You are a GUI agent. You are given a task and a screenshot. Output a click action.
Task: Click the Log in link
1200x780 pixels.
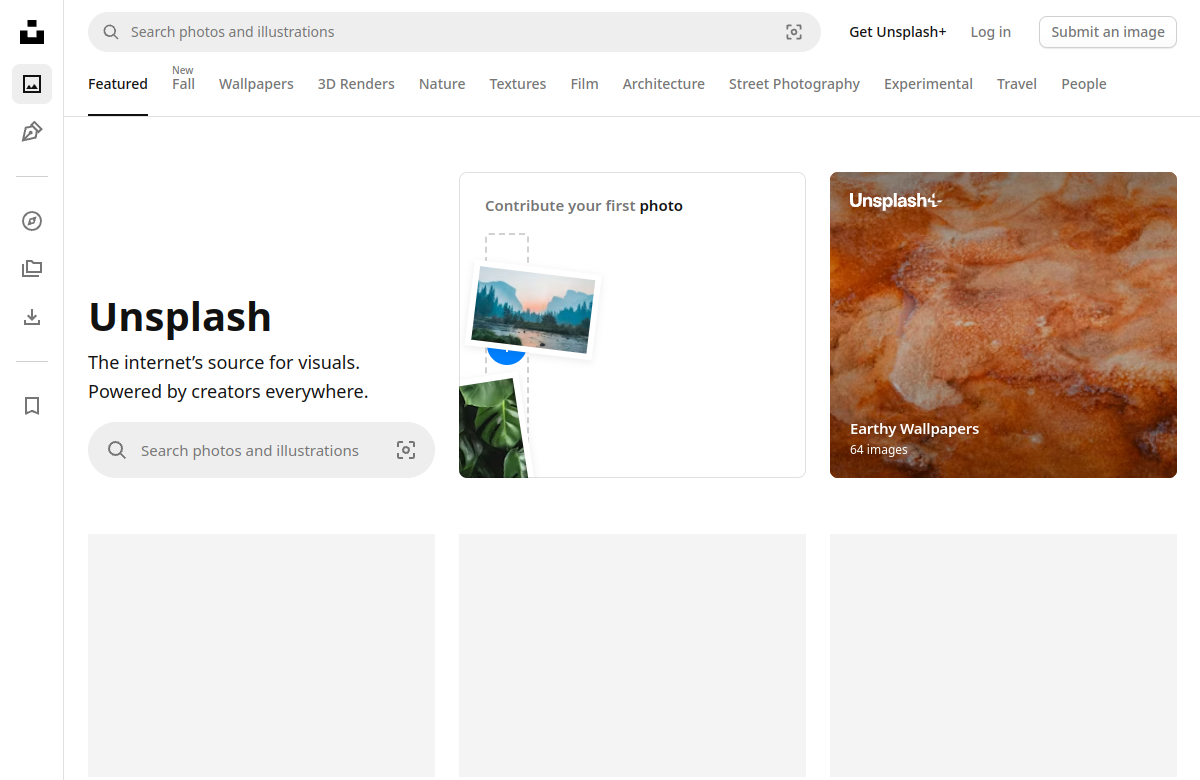pos(991,32)
